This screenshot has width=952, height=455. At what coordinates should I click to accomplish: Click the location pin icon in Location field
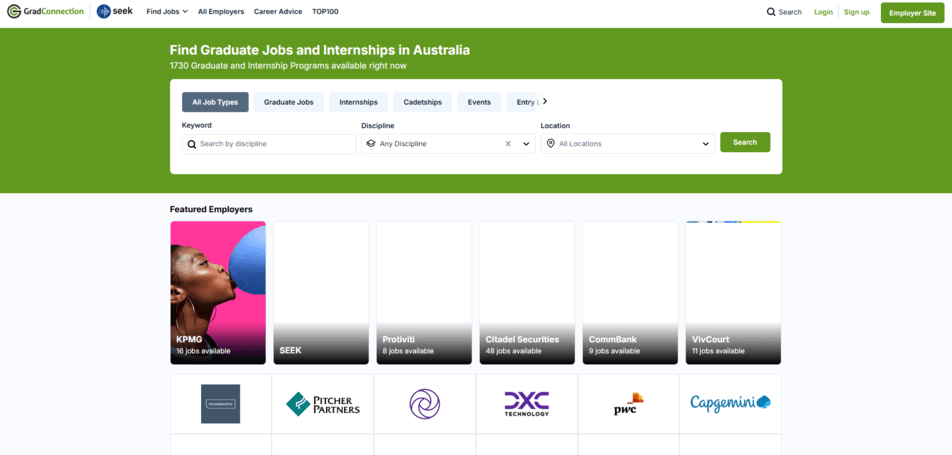pos(551,144)
